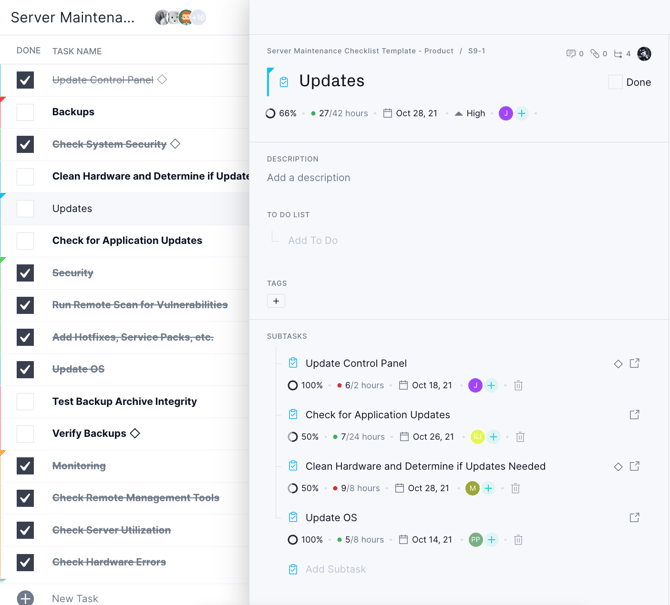Open Clean Hardware subtask in new view

coord(635,466)
